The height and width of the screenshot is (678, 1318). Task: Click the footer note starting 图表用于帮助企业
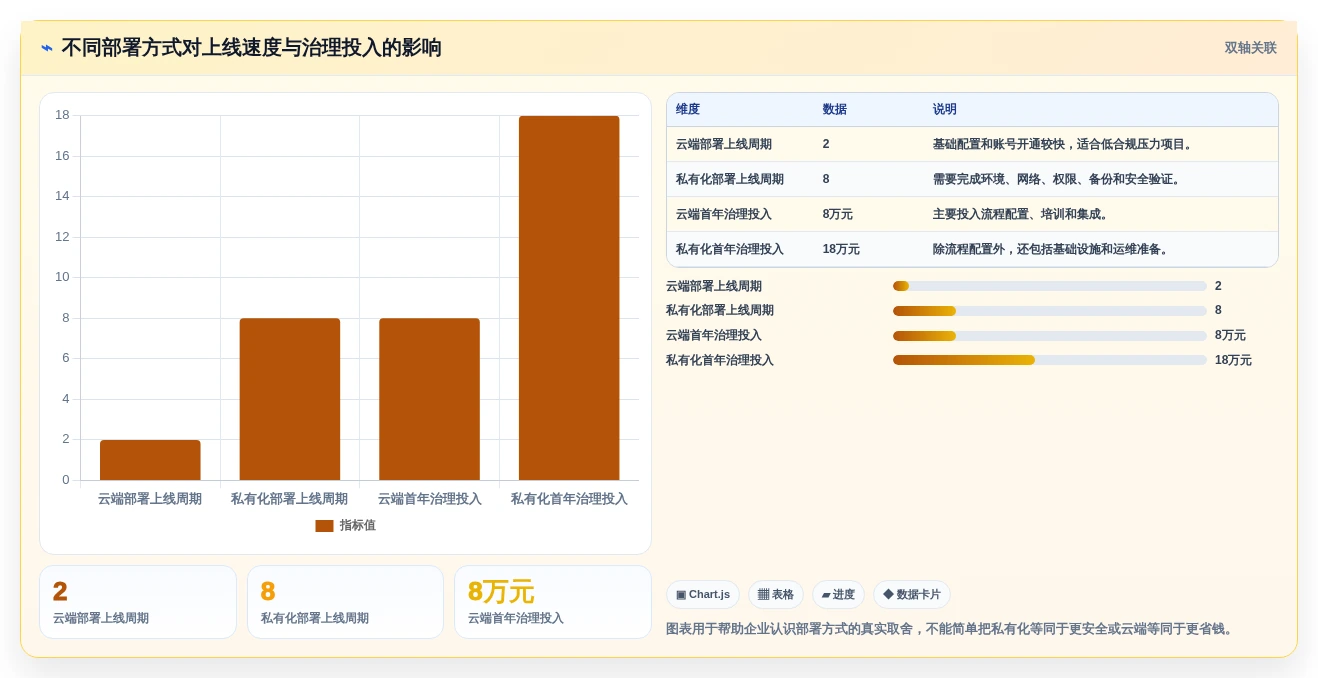click(951, 629)
